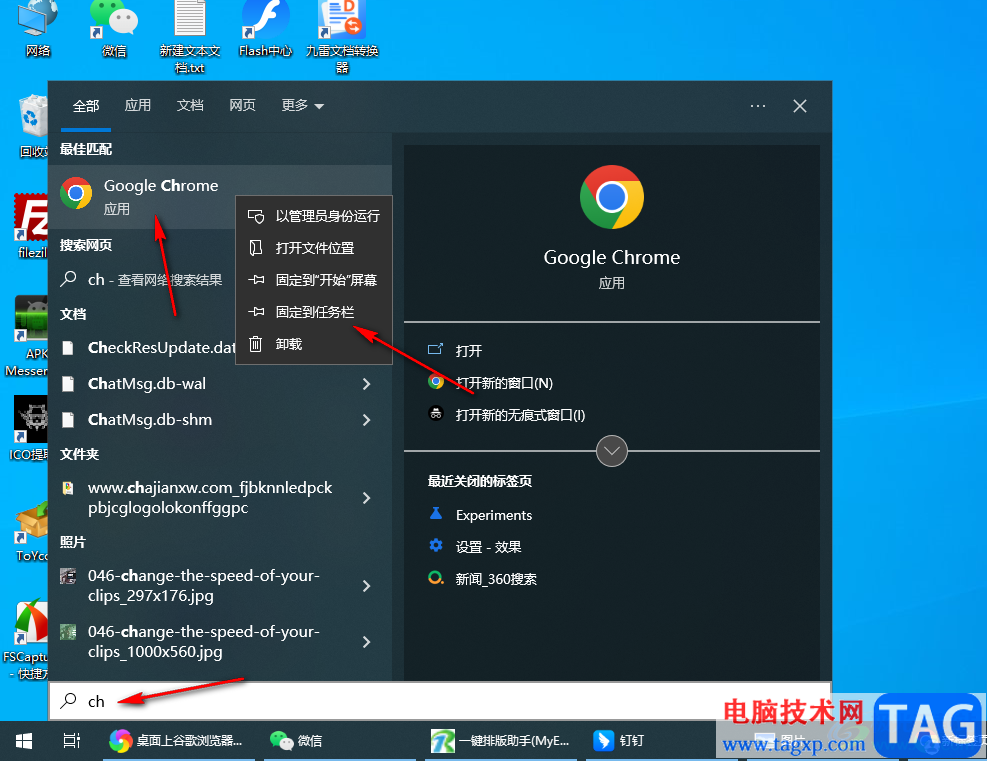Open Google Chrome best match result

click(220, 196)
